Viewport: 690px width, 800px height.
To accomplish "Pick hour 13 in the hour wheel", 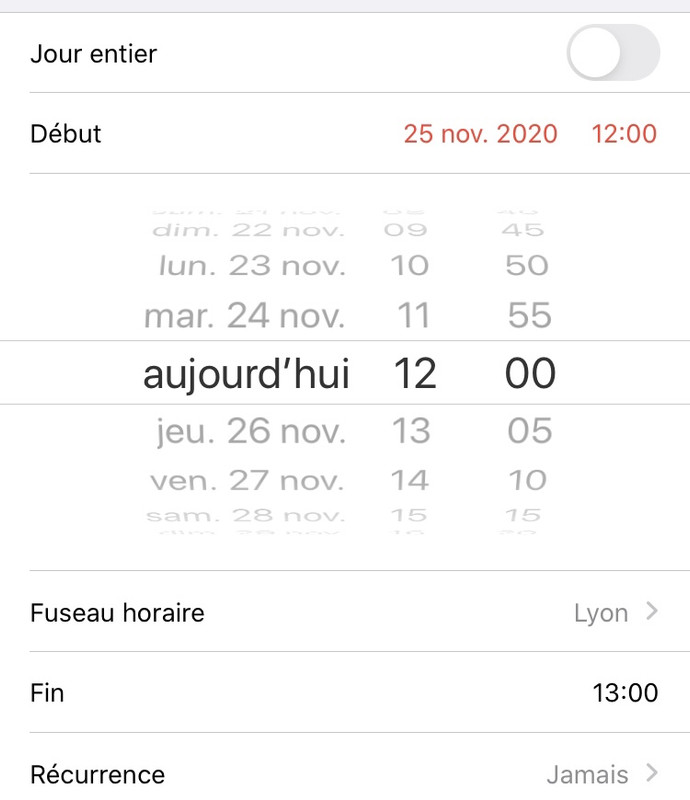I will [x=411, y=431].
